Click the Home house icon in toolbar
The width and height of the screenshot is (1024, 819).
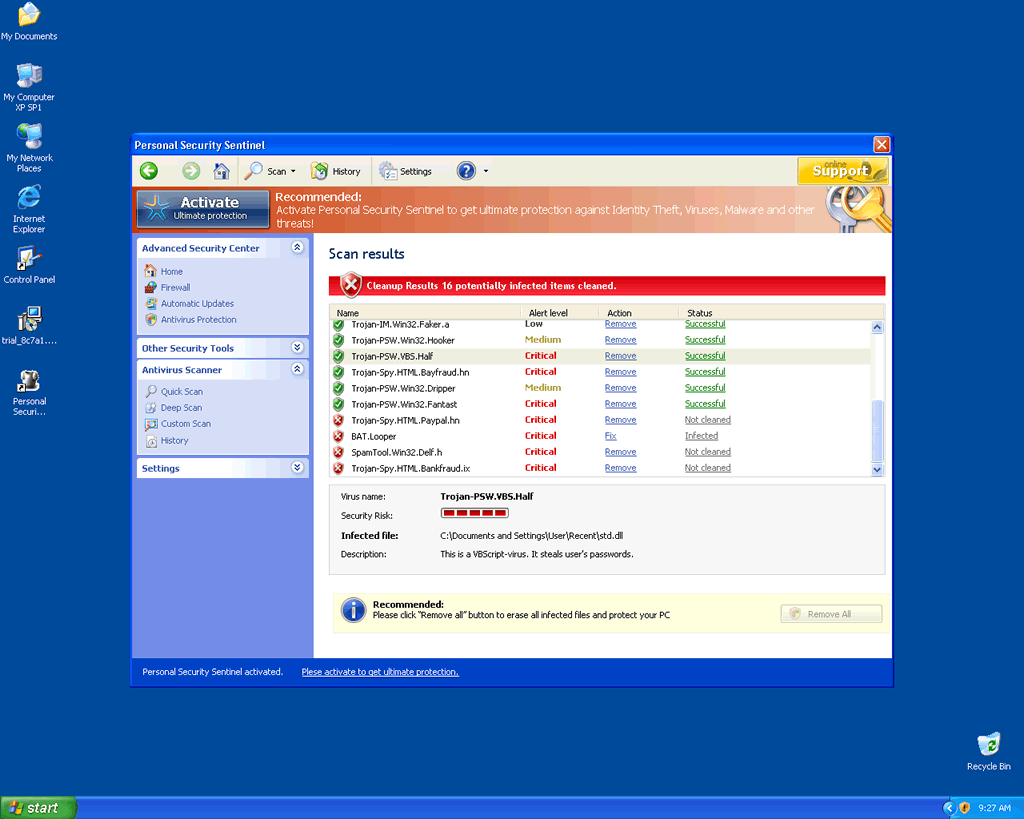click(222, 171)
